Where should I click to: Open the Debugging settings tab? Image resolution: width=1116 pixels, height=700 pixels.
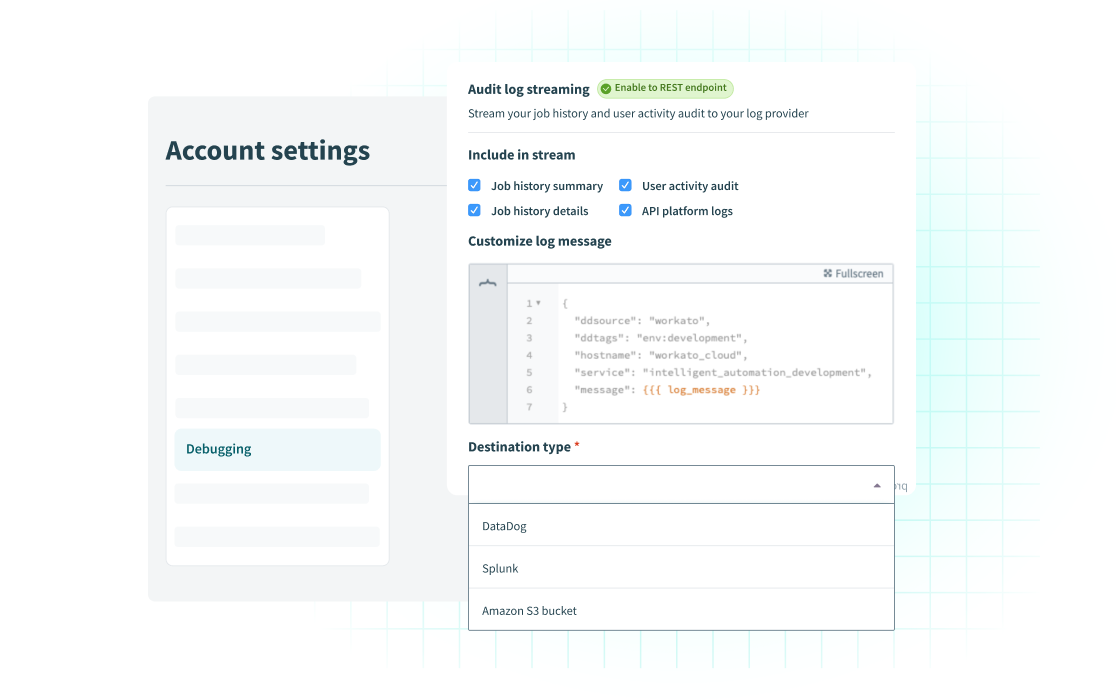tap(278, 449)
